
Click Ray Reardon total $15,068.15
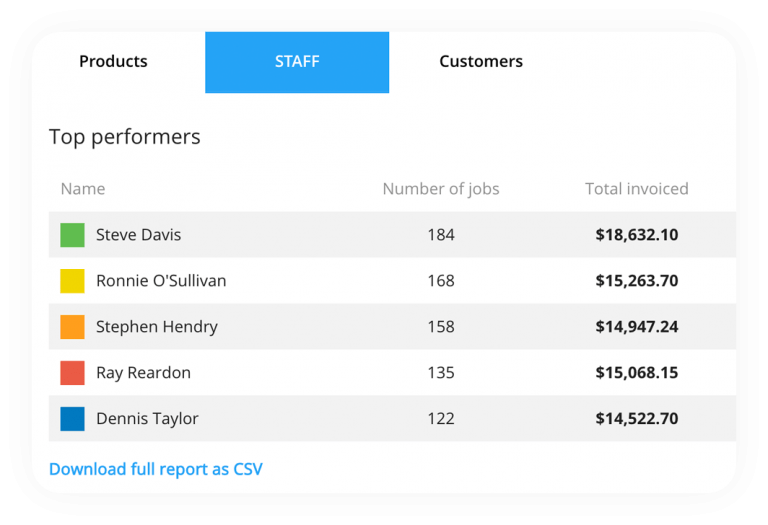[636, 373]
